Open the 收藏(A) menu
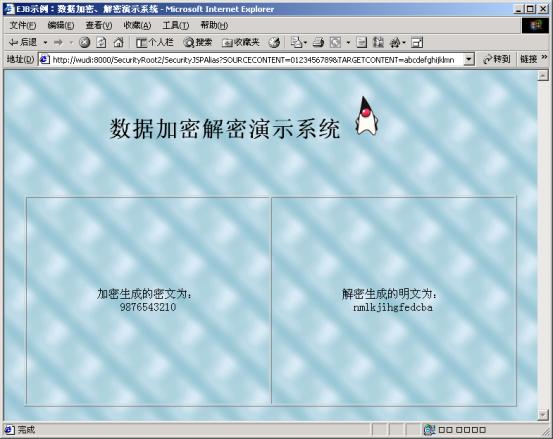Screen dimensions: 553x439 137,25
